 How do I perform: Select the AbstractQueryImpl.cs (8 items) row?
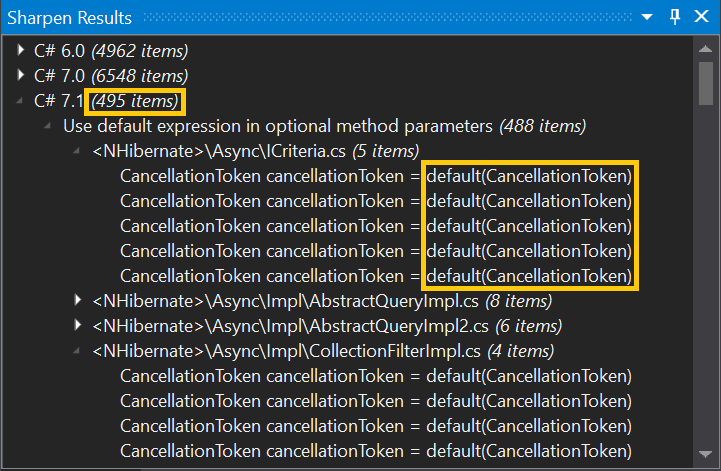click(322, 301)
